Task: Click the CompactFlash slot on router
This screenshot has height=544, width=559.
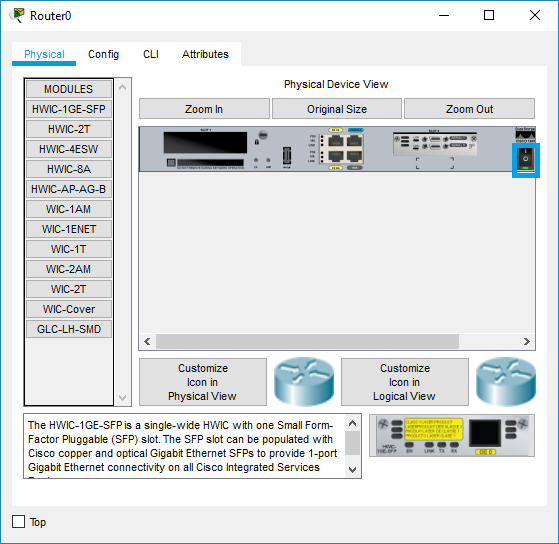Action: 210,163
